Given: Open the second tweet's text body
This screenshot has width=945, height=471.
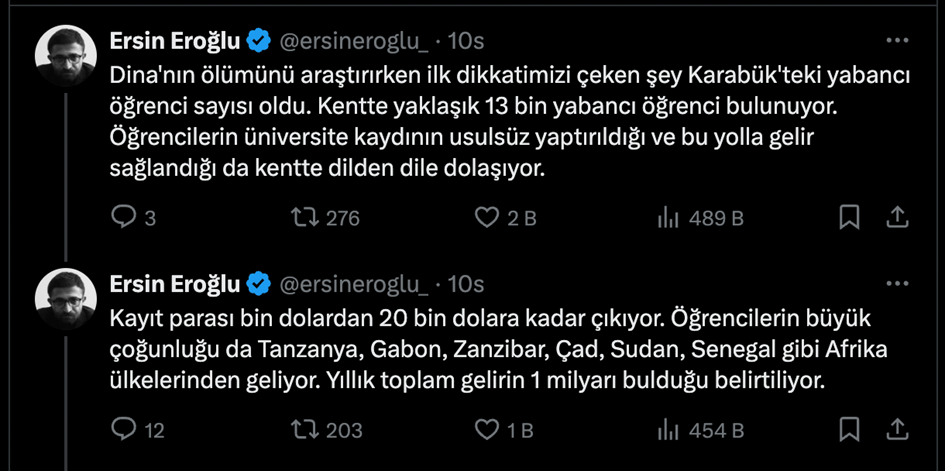Looking at the screenshot, I should pos(490,350).
